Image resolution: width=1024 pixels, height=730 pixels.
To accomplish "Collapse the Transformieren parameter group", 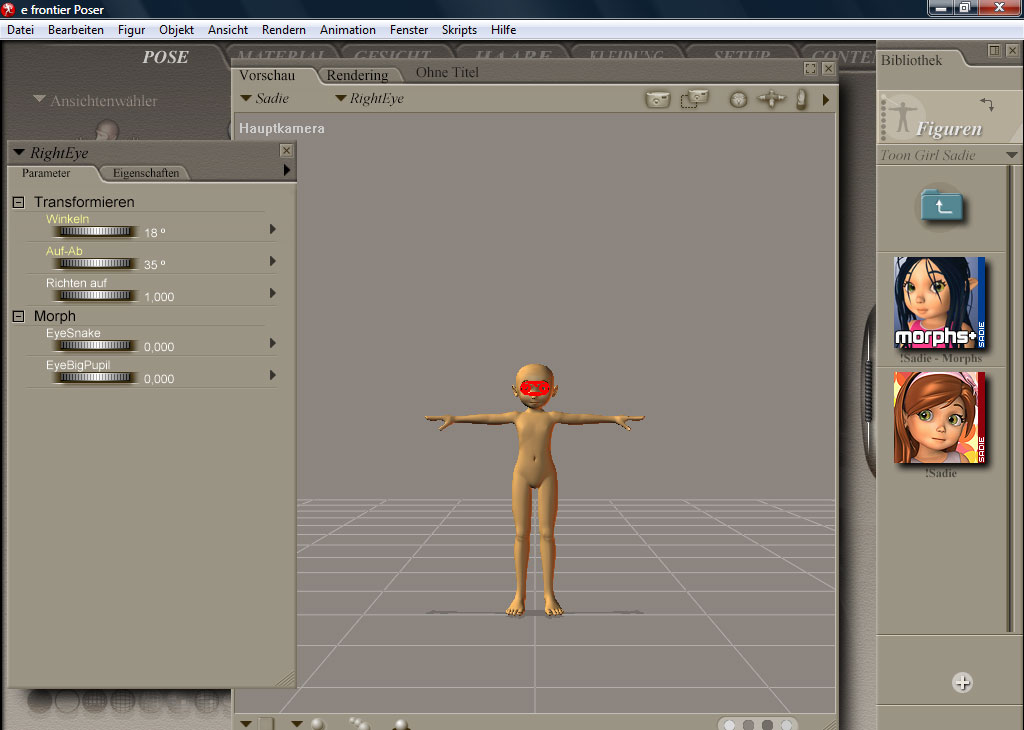I will click(x=18, y=202).
